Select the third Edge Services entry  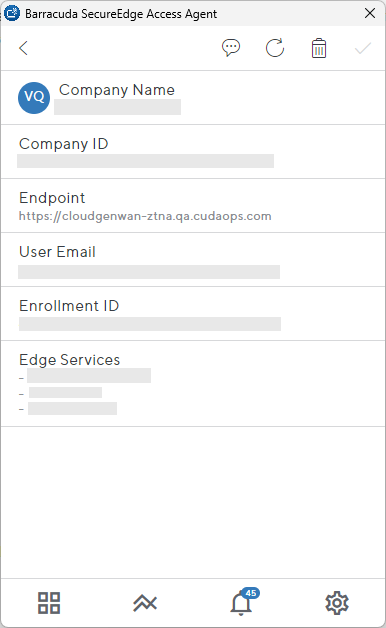(x=72, y=409)
